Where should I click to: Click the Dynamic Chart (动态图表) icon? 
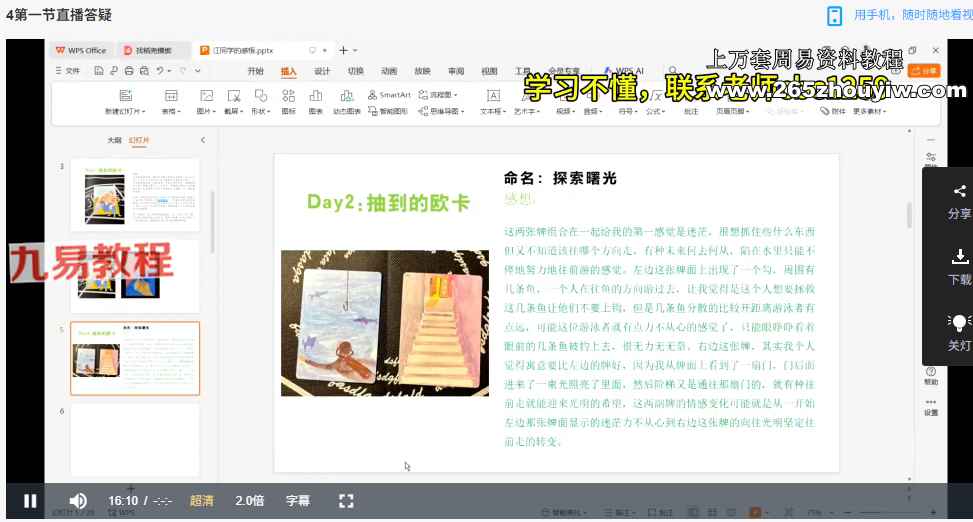(347, 95)
